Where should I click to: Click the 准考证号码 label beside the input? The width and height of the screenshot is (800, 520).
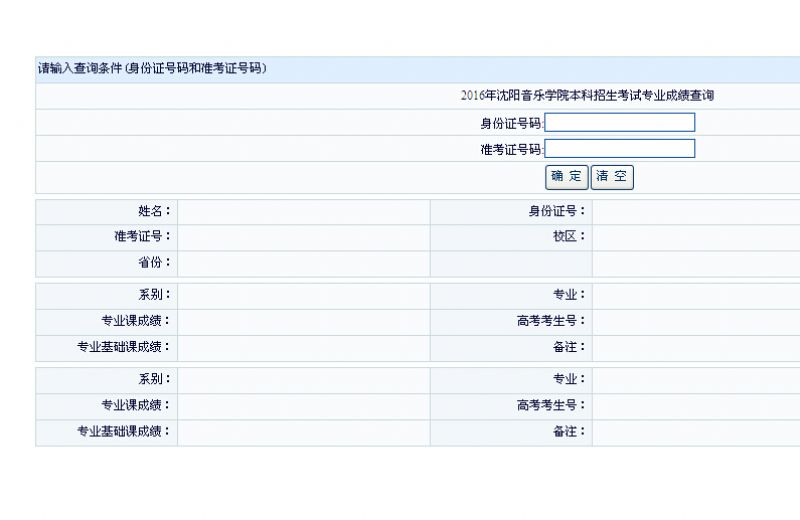pos(510,150)
